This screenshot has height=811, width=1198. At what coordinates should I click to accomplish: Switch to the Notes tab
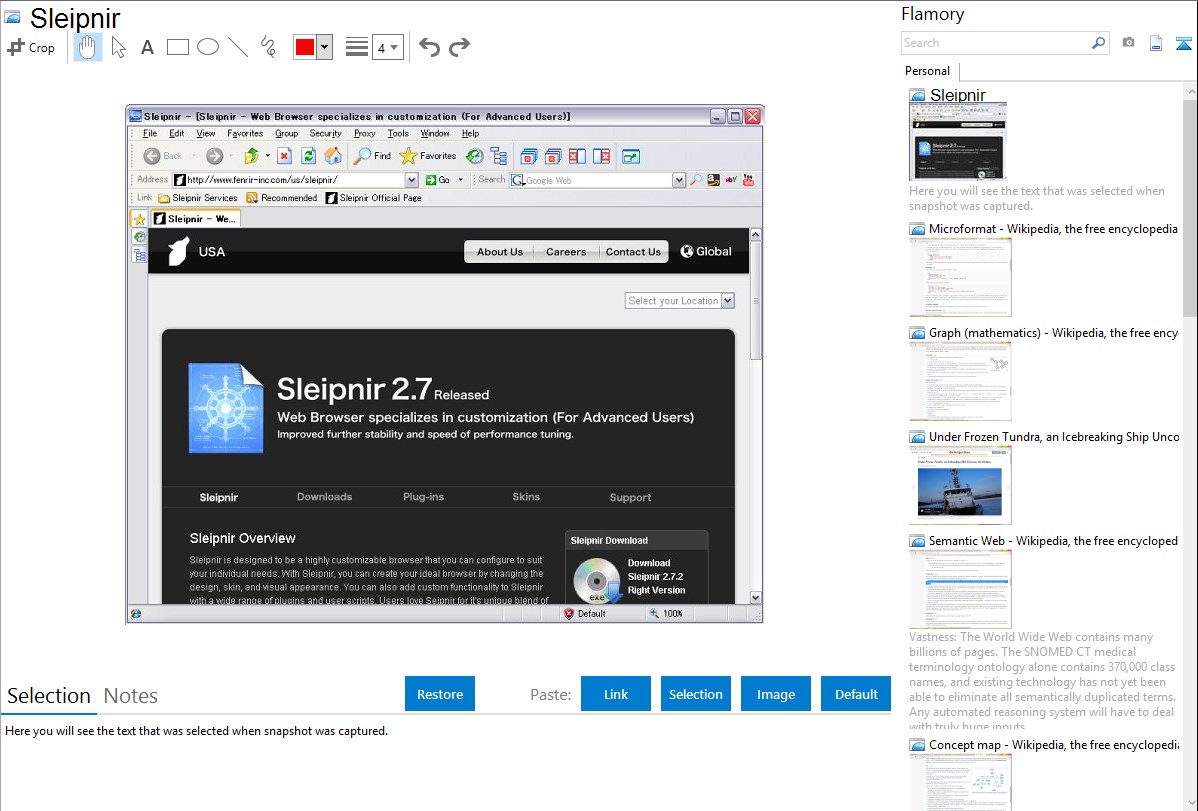pos(131,696)
